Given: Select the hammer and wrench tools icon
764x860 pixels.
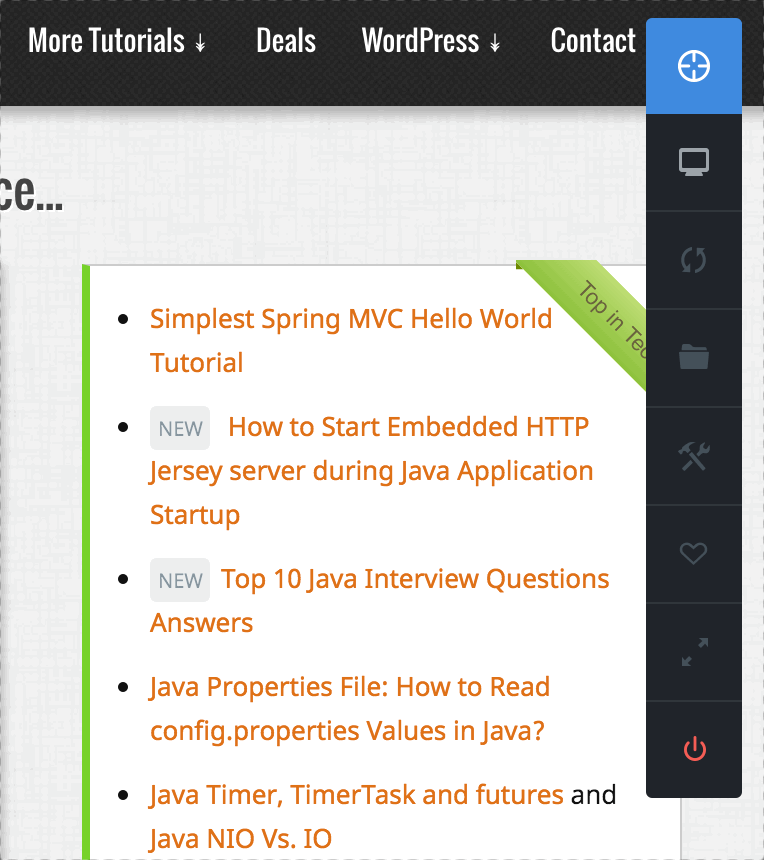Looking at the screenshot, I should click(693, 456).
